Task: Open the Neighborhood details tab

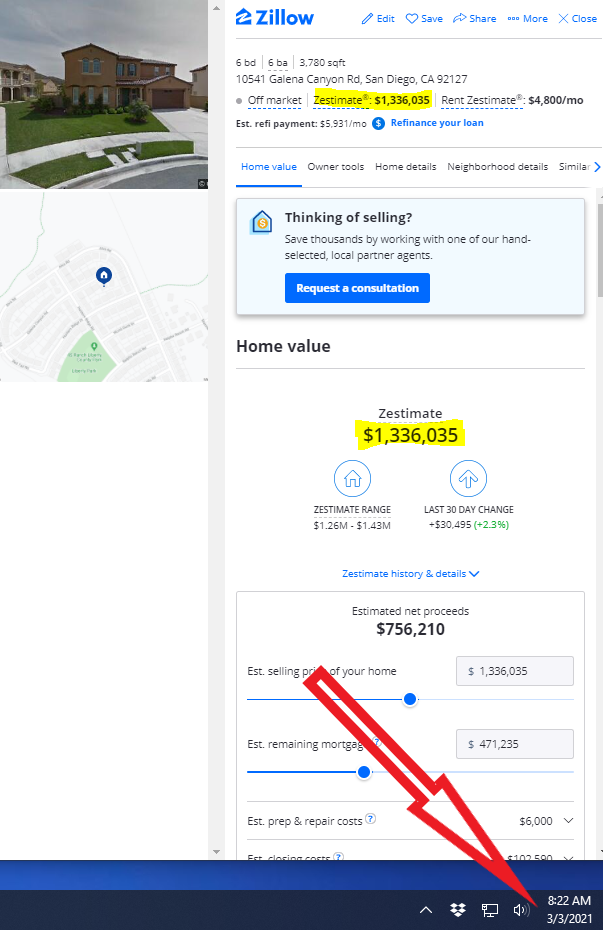Action: tap(497, 167)
